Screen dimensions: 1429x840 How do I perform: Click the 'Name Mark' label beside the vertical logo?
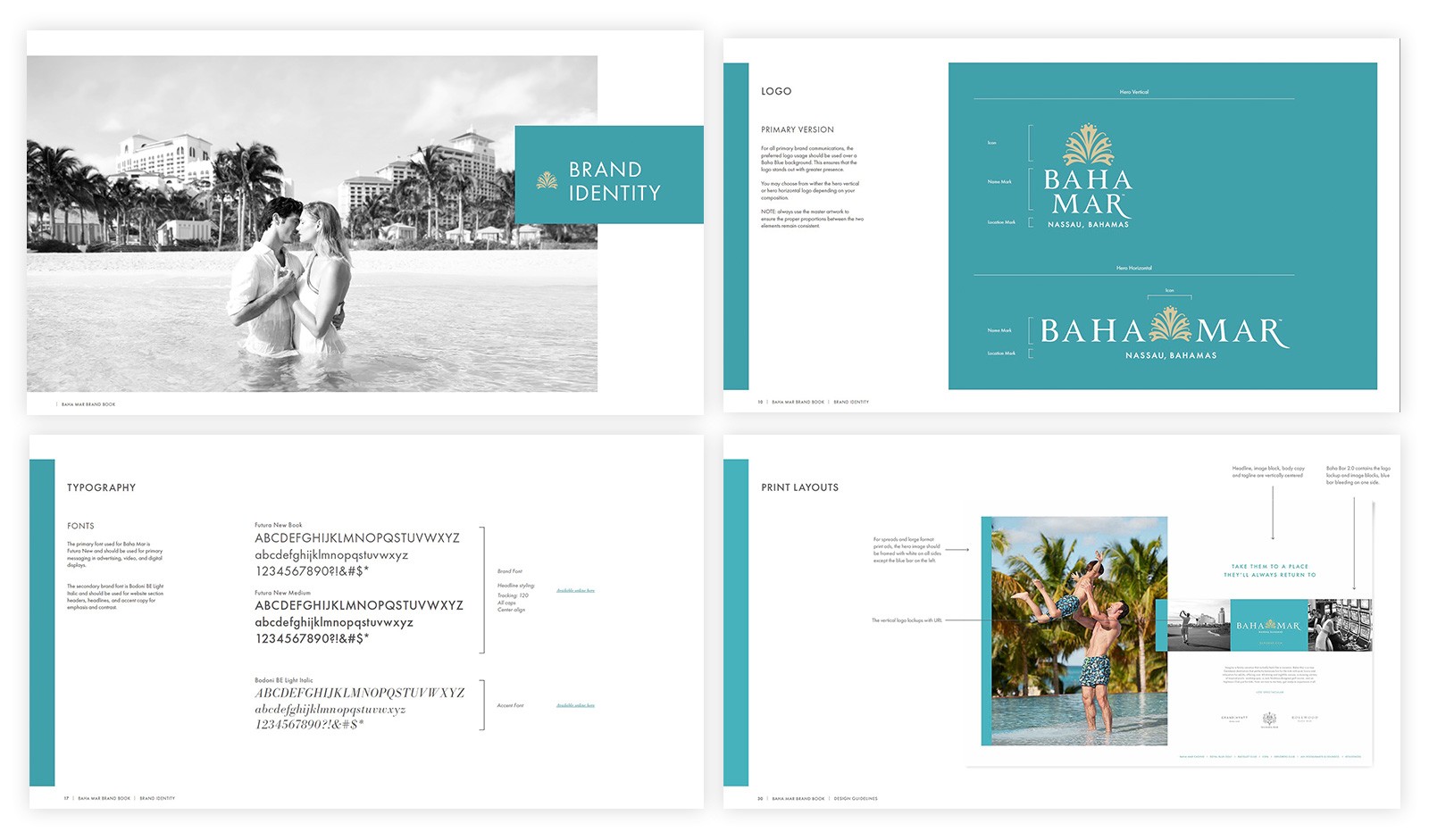point(999,182)
